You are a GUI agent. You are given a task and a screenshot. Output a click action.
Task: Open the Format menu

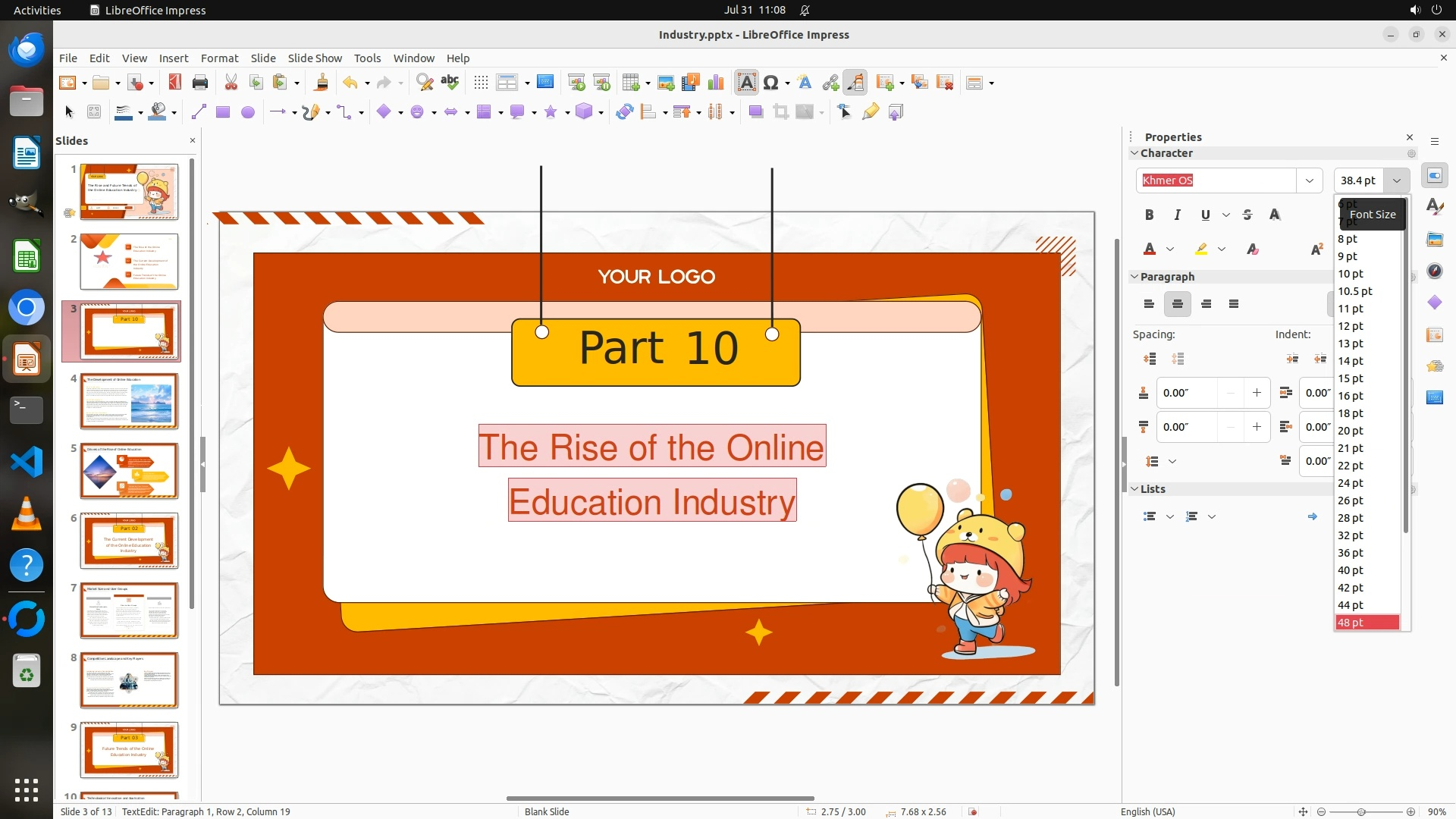coord(219,58)
